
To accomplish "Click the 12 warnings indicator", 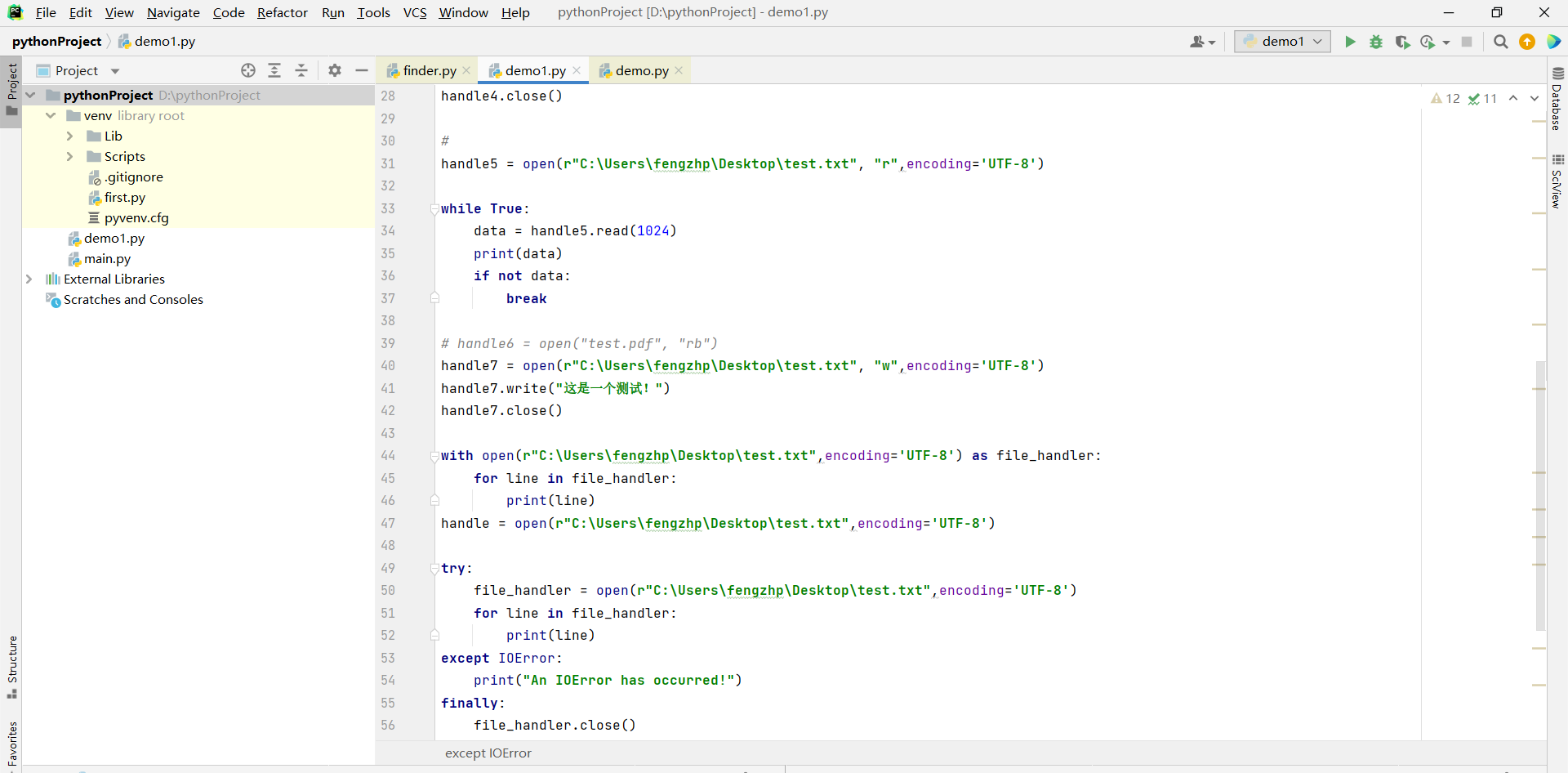I will click(1445, 99).
